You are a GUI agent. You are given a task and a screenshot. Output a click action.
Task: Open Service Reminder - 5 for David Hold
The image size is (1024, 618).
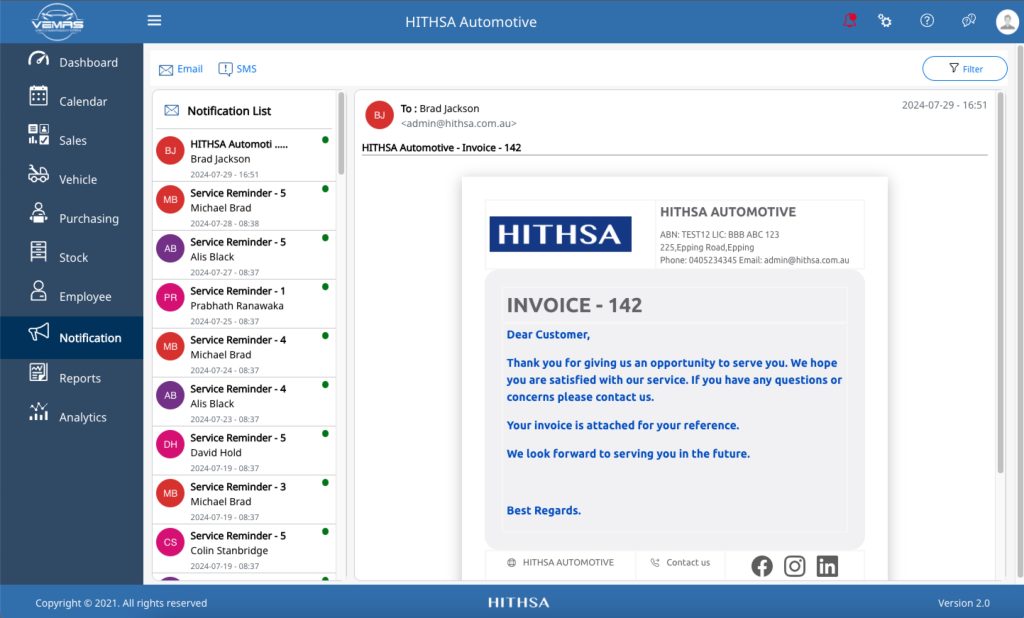[244, 451]
